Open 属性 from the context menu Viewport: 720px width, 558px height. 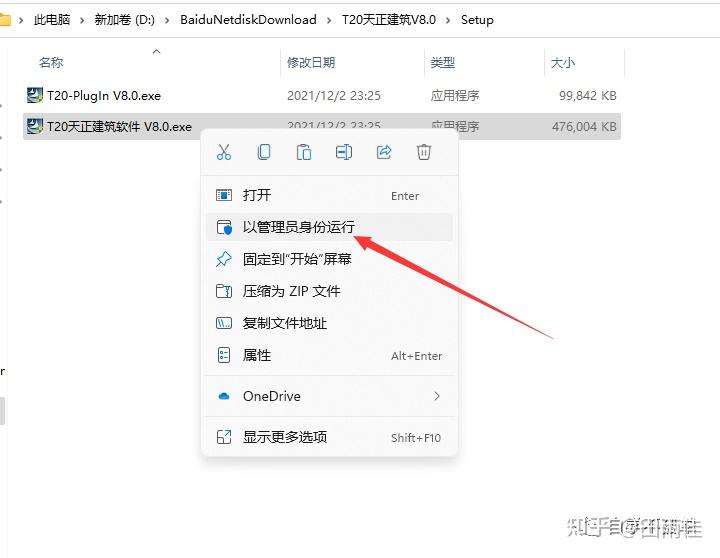pos(329,355)
